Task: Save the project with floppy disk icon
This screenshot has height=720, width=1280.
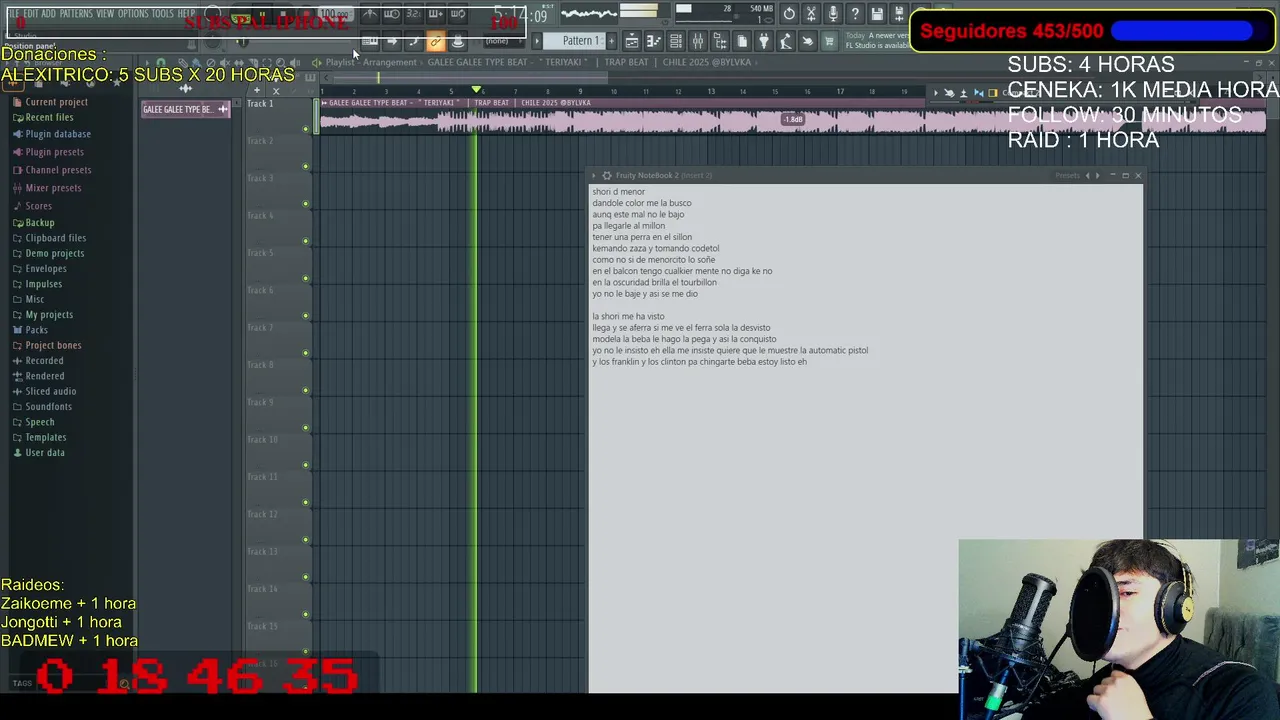Action: click(x=877, y=14)
